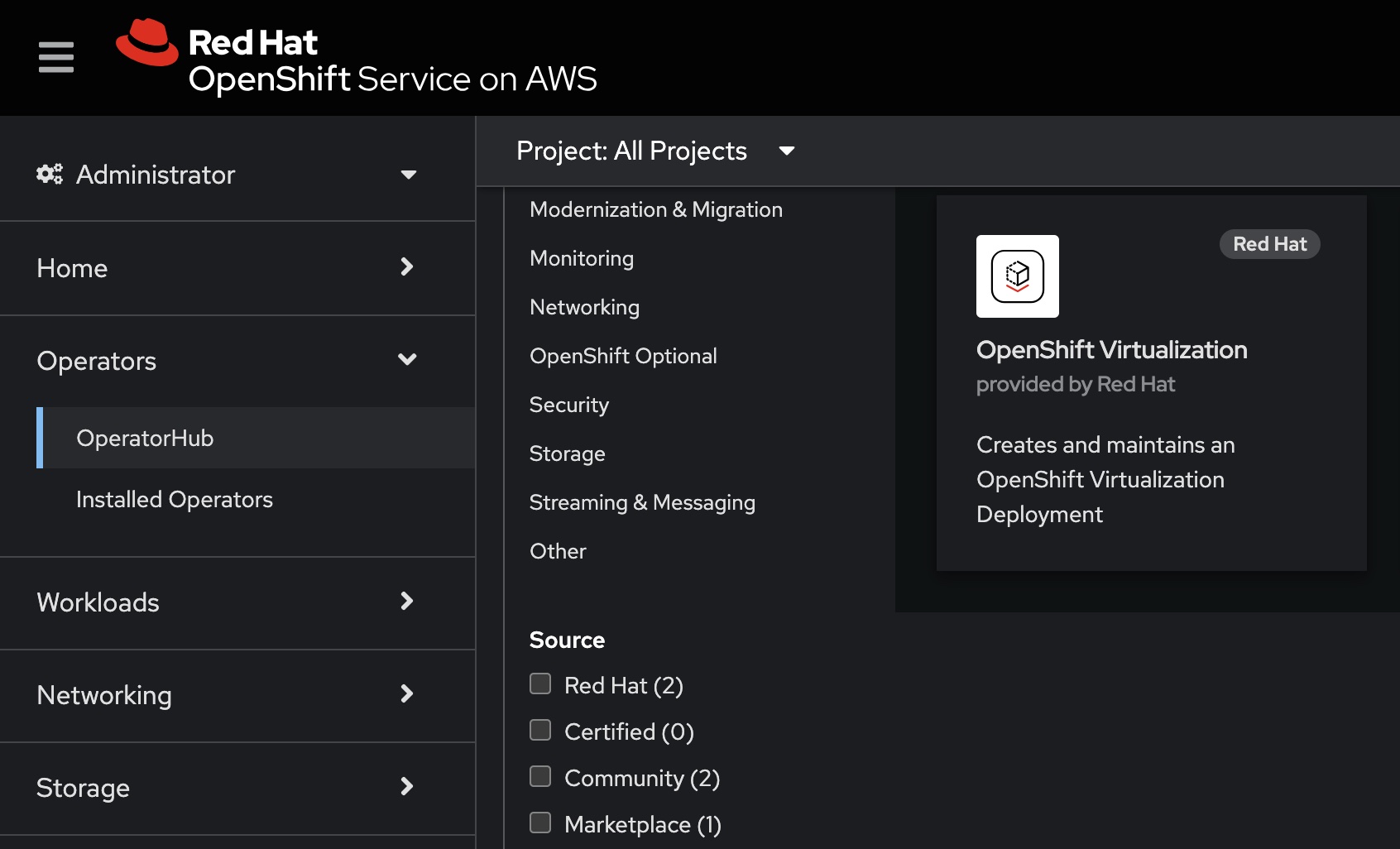Toggle the Marketplace source checkbox

tap(540, 823)
